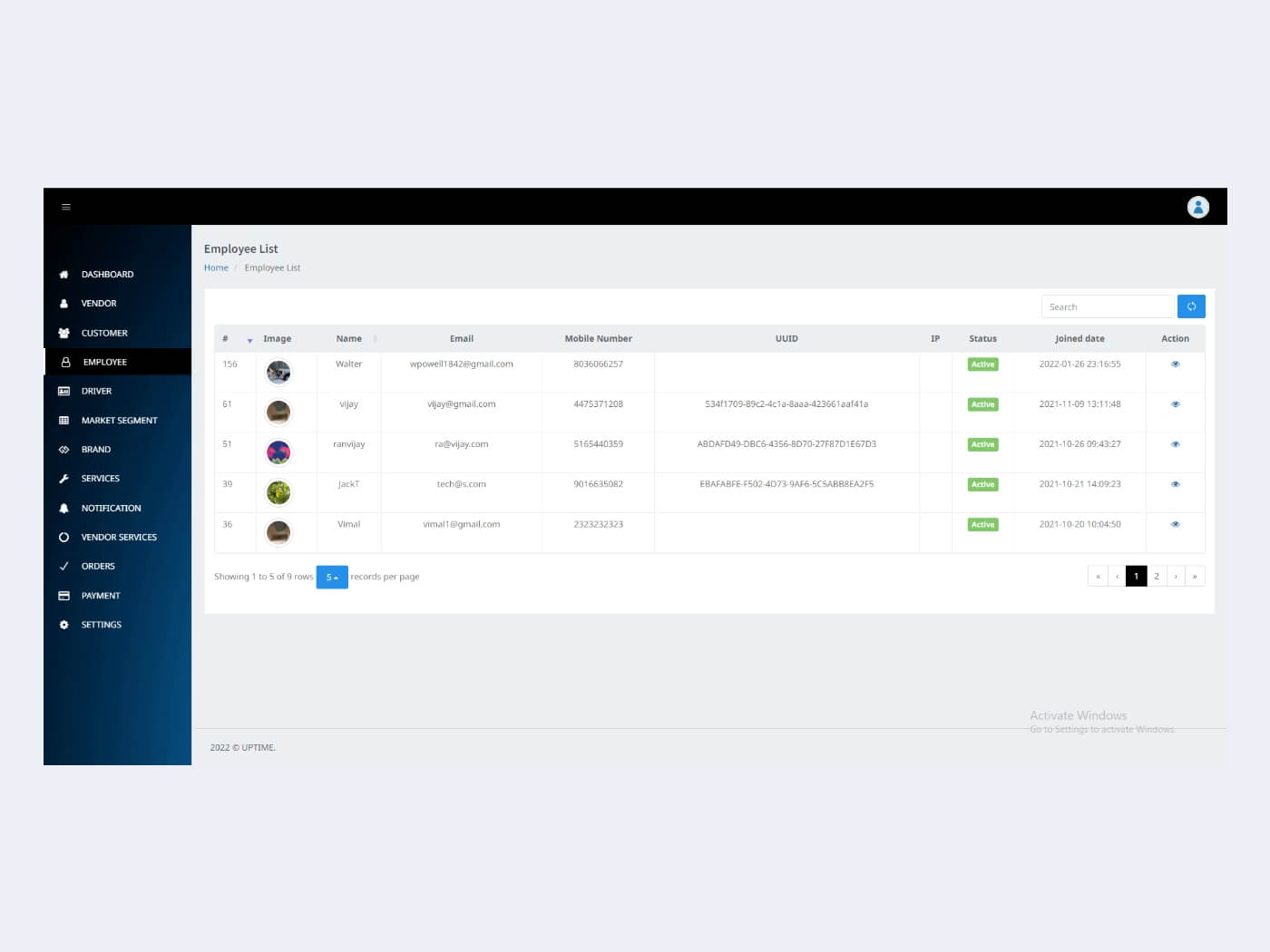Sort the table by the # column arrow

pos(249,340)
